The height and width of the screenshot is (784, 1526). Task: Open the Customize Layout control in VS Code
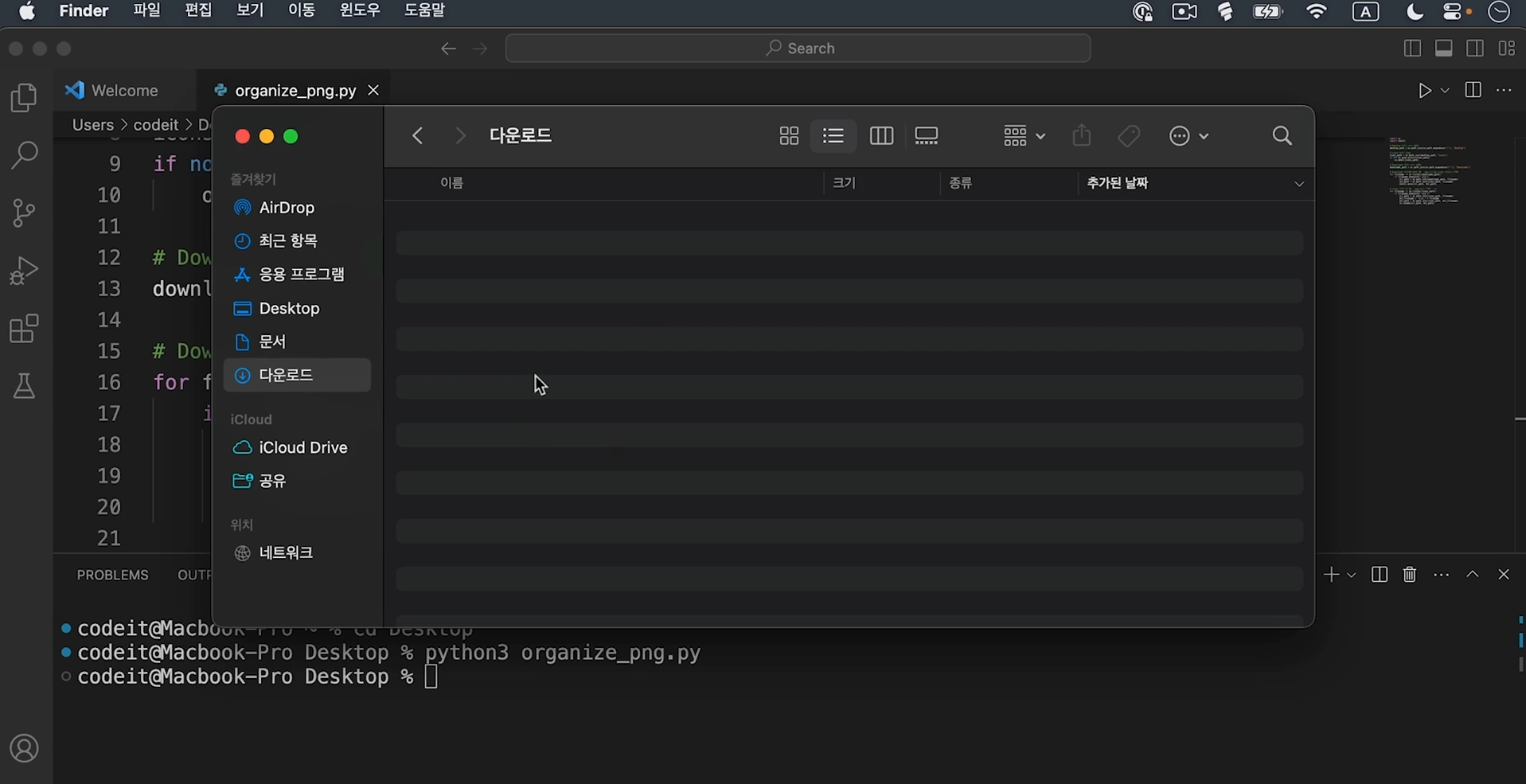tap(1507, 49)
